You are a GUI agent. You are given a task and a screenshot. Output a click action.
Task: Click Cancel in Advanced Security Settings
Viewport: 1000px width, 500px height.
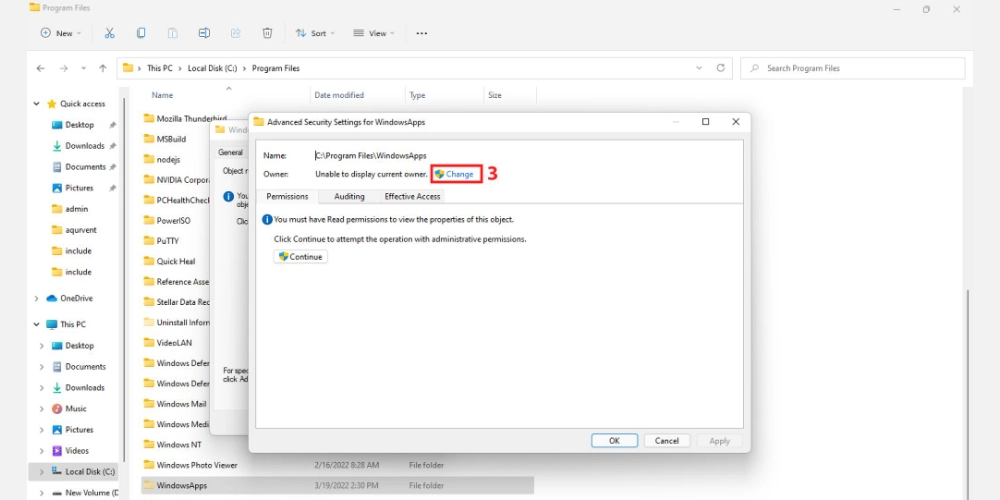(x=666, y=441)
